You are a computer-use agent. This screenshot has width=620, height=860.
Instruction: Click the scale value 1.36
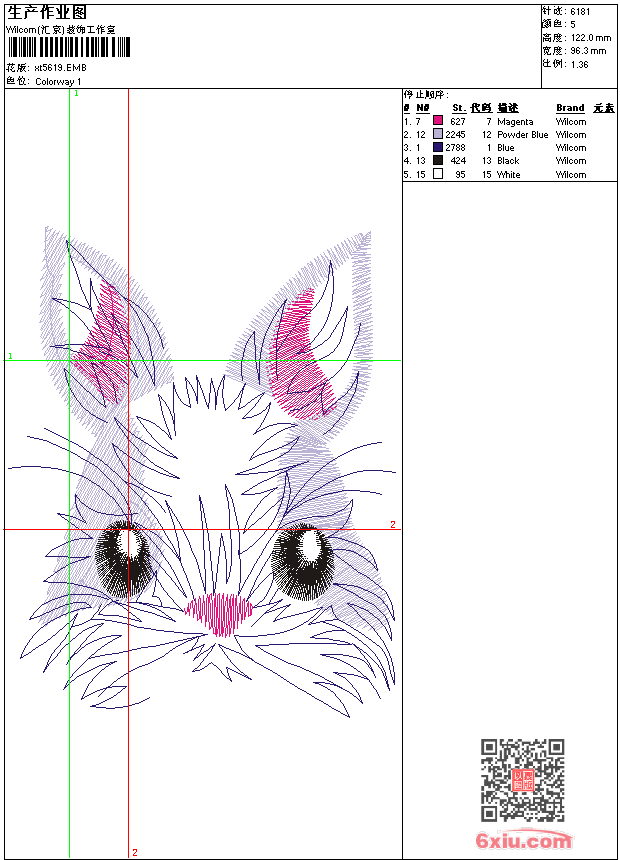(579, 64)
